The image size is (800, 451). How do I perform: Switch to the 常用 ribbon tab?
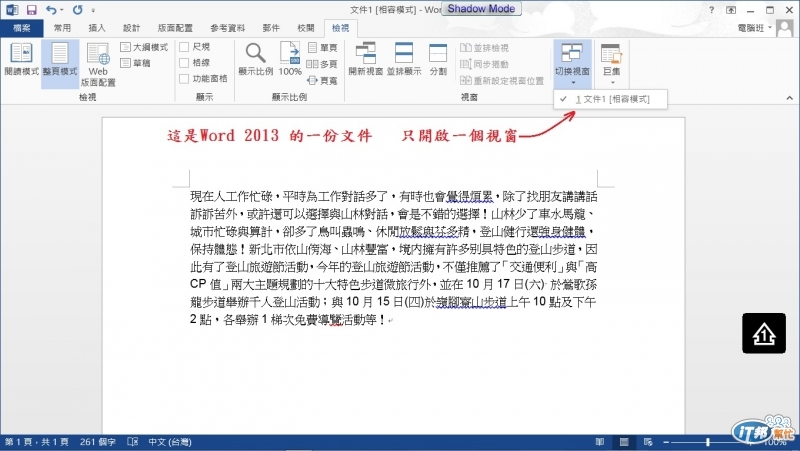(62, 28)
